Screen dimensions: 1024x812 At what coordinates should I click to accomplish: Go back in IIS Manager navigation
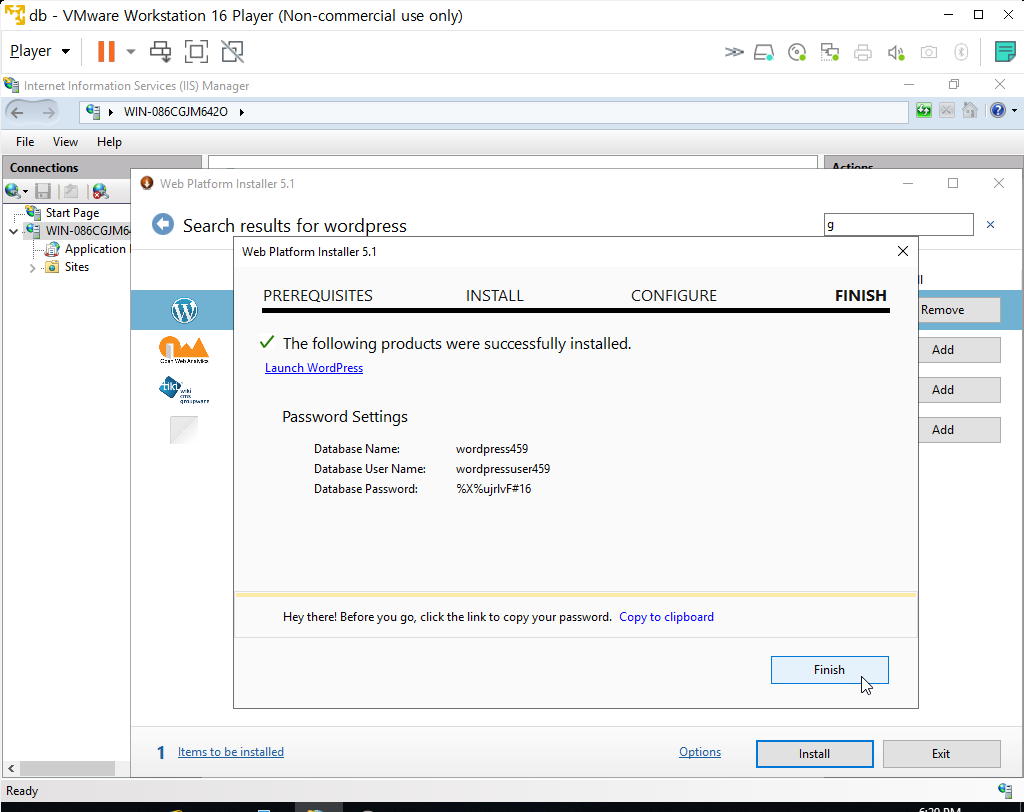(18, 112)
